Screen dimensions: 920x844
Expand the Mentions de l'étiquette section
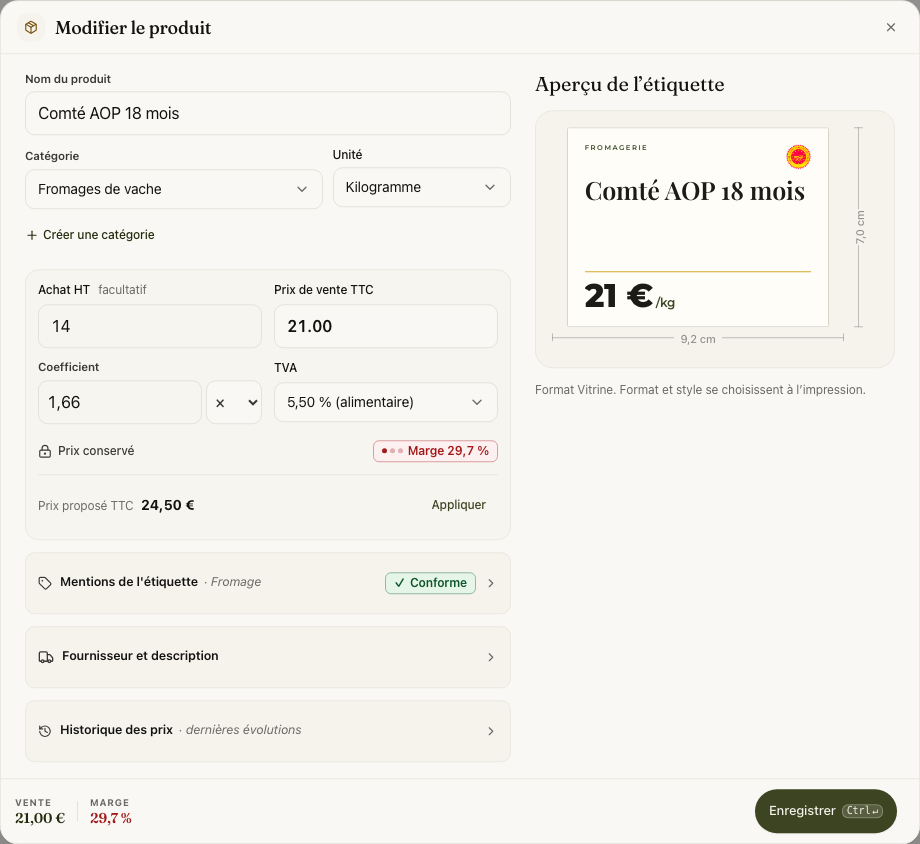[x=268, y=583]
